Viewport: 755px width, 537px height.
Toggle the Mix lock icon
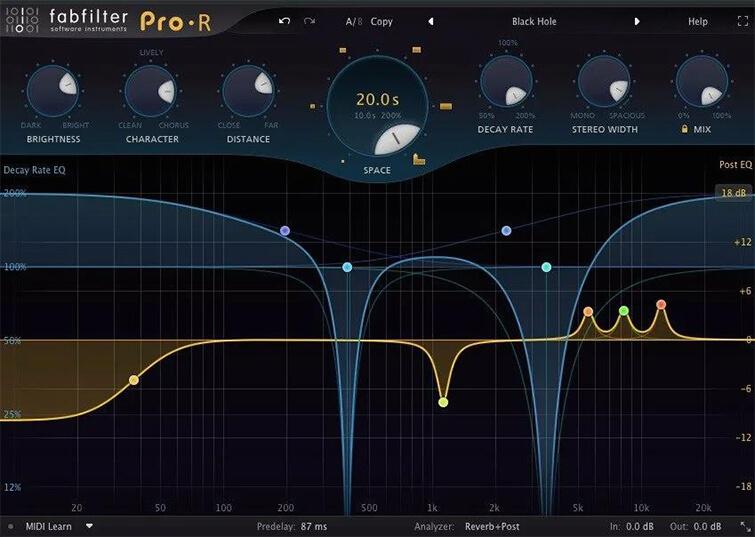point(684,129)
